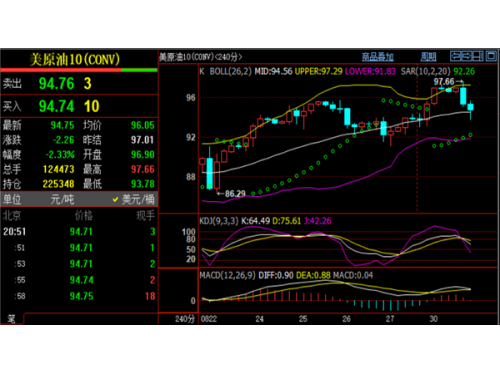The width and height of the screenshot is (500, 375).
Task: Click the red-green buy/sell ratio bar
Action: tap(79, 70)
